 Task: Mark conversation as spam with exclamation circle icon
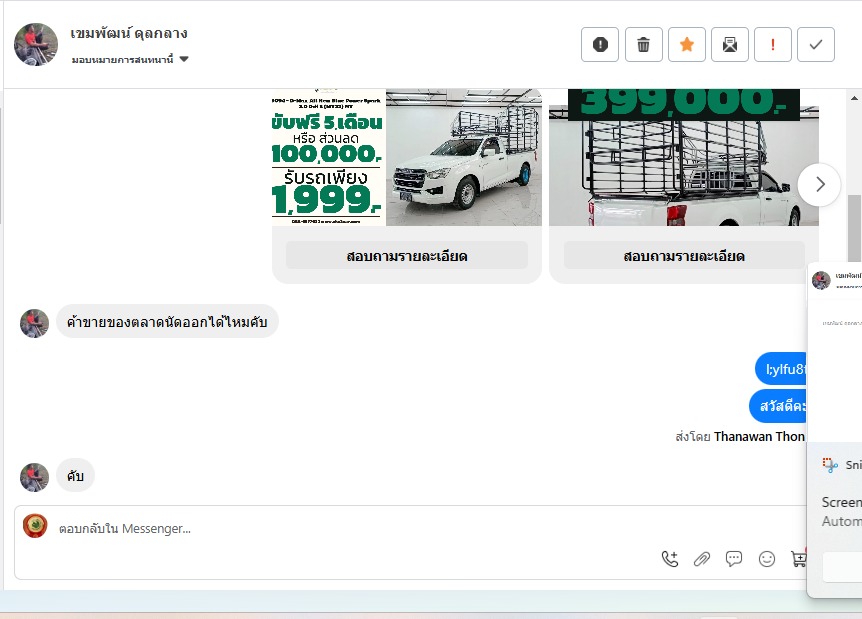tap(600, 45)
